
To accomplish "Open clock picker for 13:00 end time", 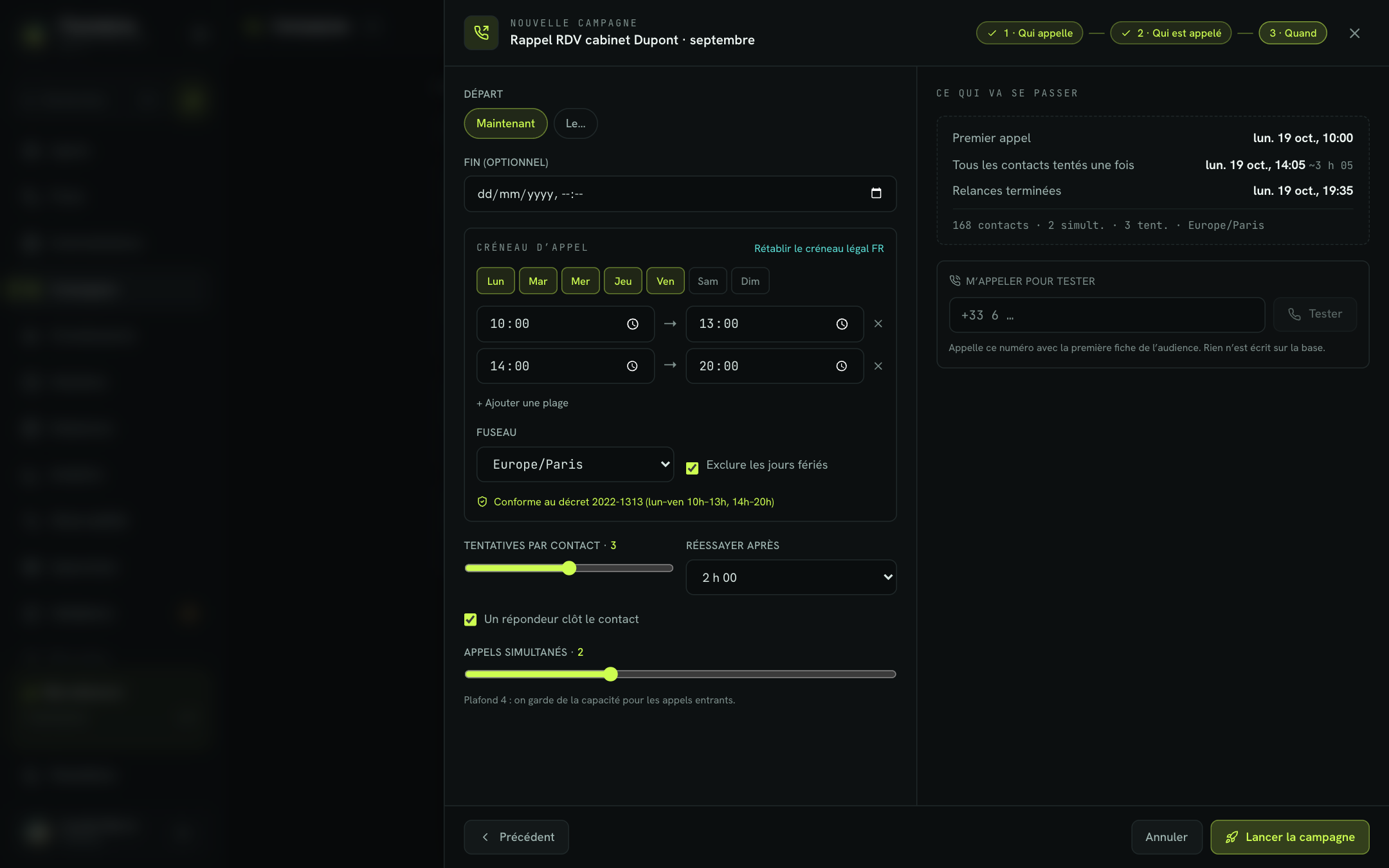I will [x=842, y=324].
